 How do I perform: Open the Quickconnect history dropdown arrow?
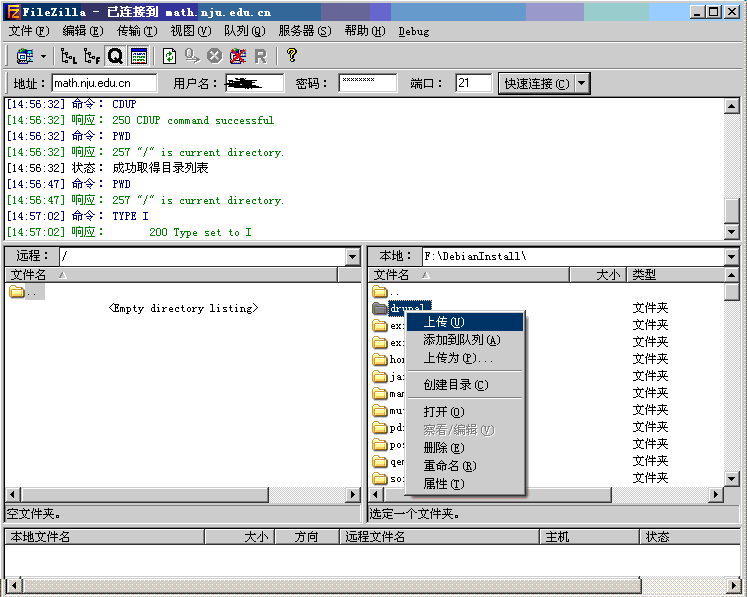click(582, 84)
